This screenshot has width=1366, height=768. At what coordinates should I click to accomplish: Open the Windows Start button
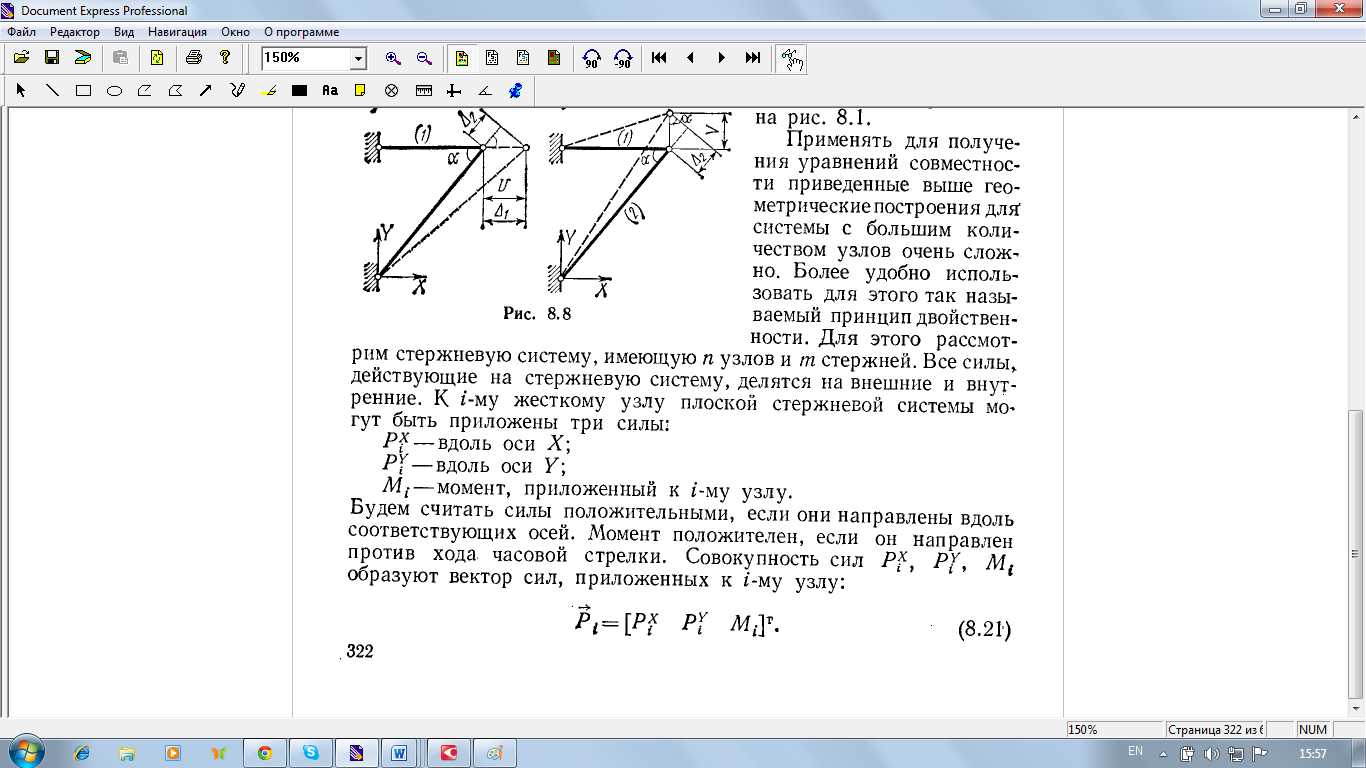tap(25, 752)
